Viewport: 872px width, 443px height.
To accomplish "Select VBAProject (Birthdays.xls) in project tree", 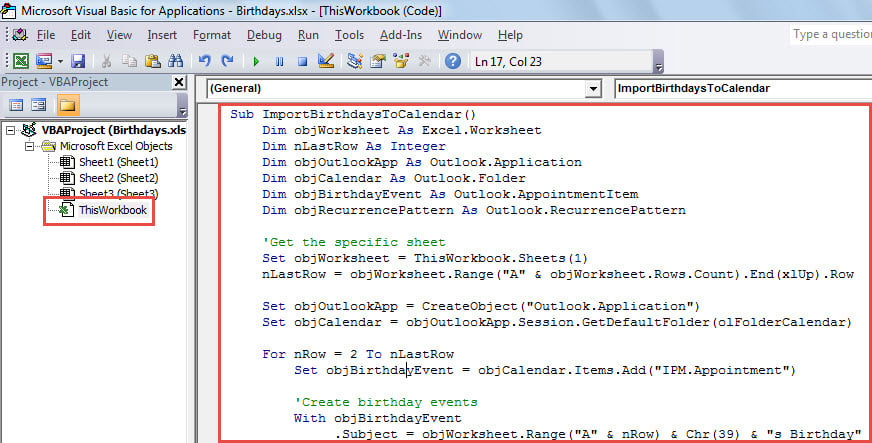I will click(113, 130).
